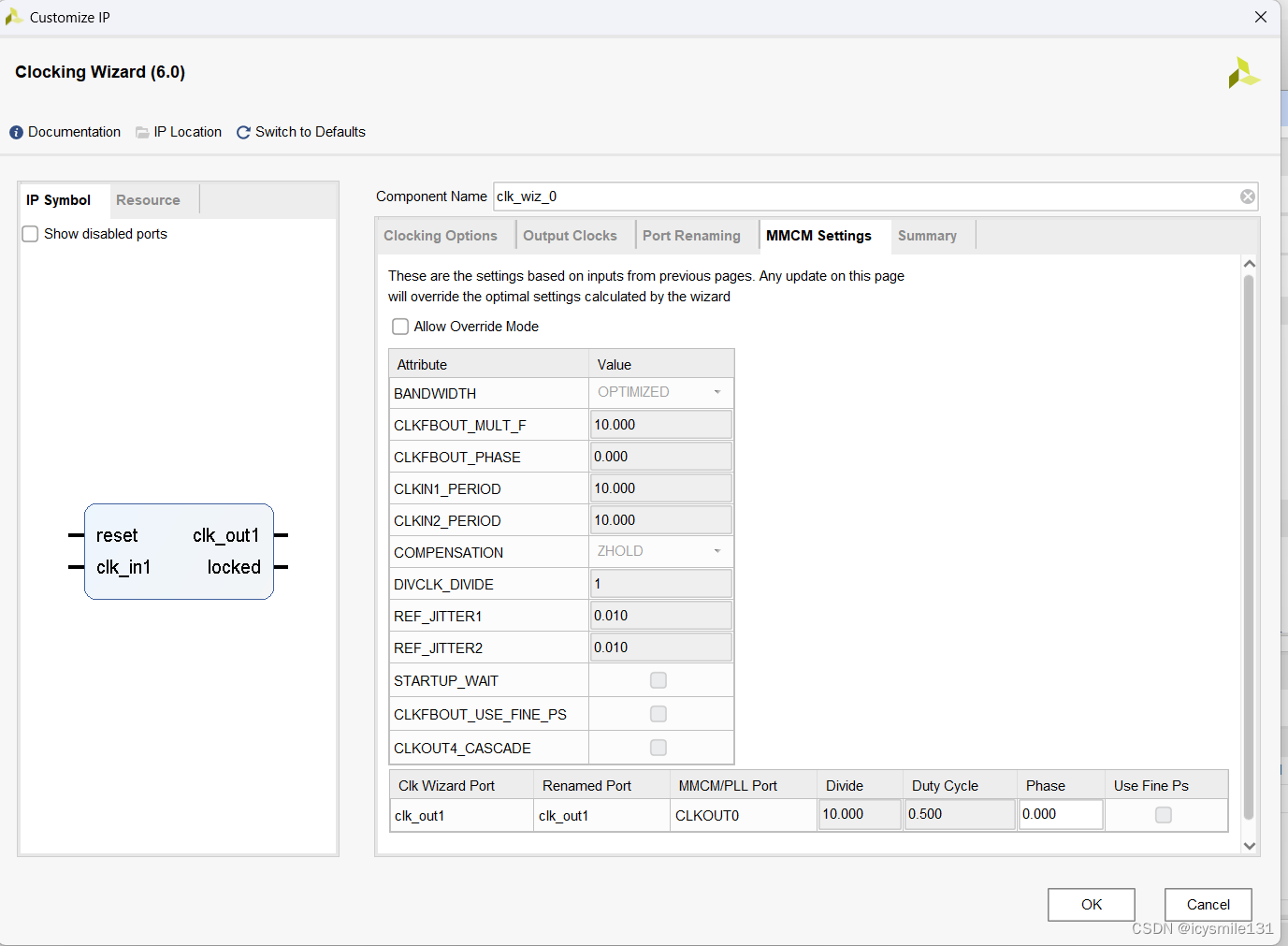The width and height of the screenshot is (1288, 946).
Task: Click the Xilinx logo at top right
Action: [x=1243, y=73]
